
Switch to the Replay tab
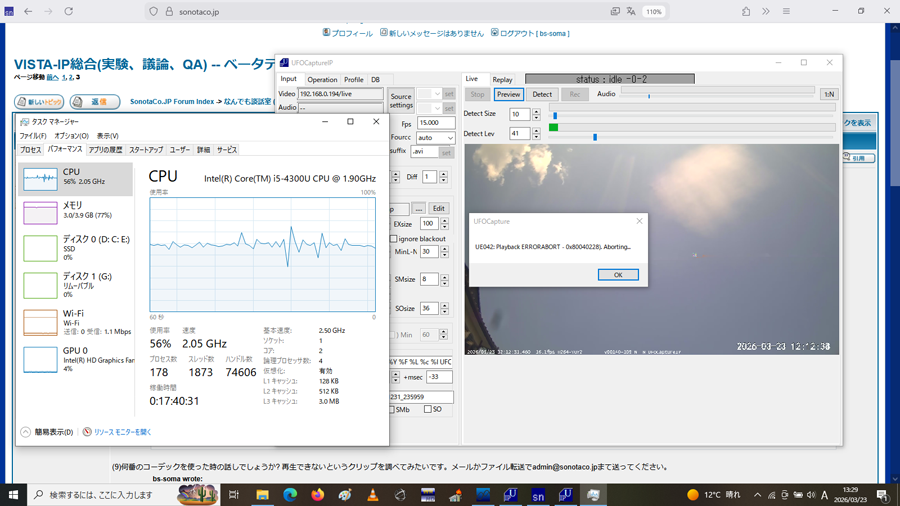tap(502, 80)
